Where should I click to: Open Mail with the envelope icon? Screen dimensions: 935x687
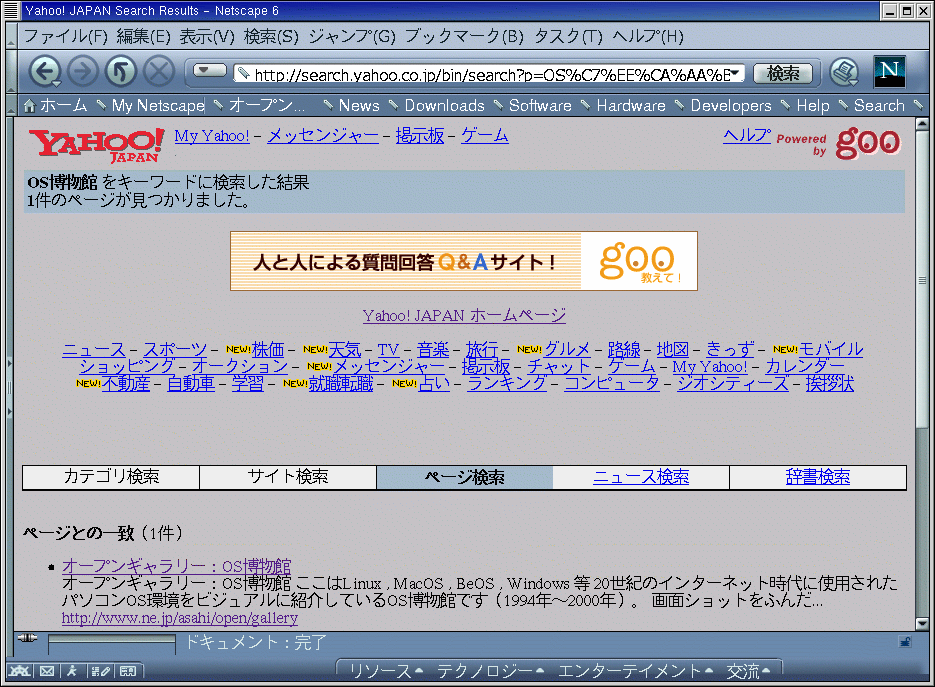47,671
